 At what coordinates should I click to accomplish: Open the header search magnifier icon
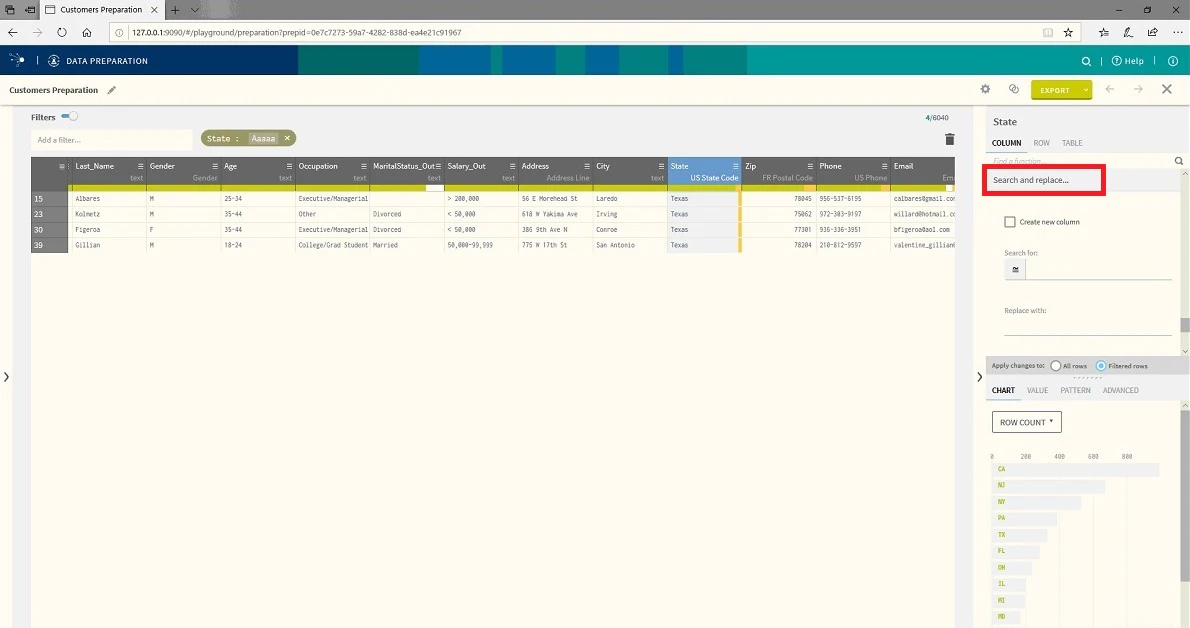1086,62
